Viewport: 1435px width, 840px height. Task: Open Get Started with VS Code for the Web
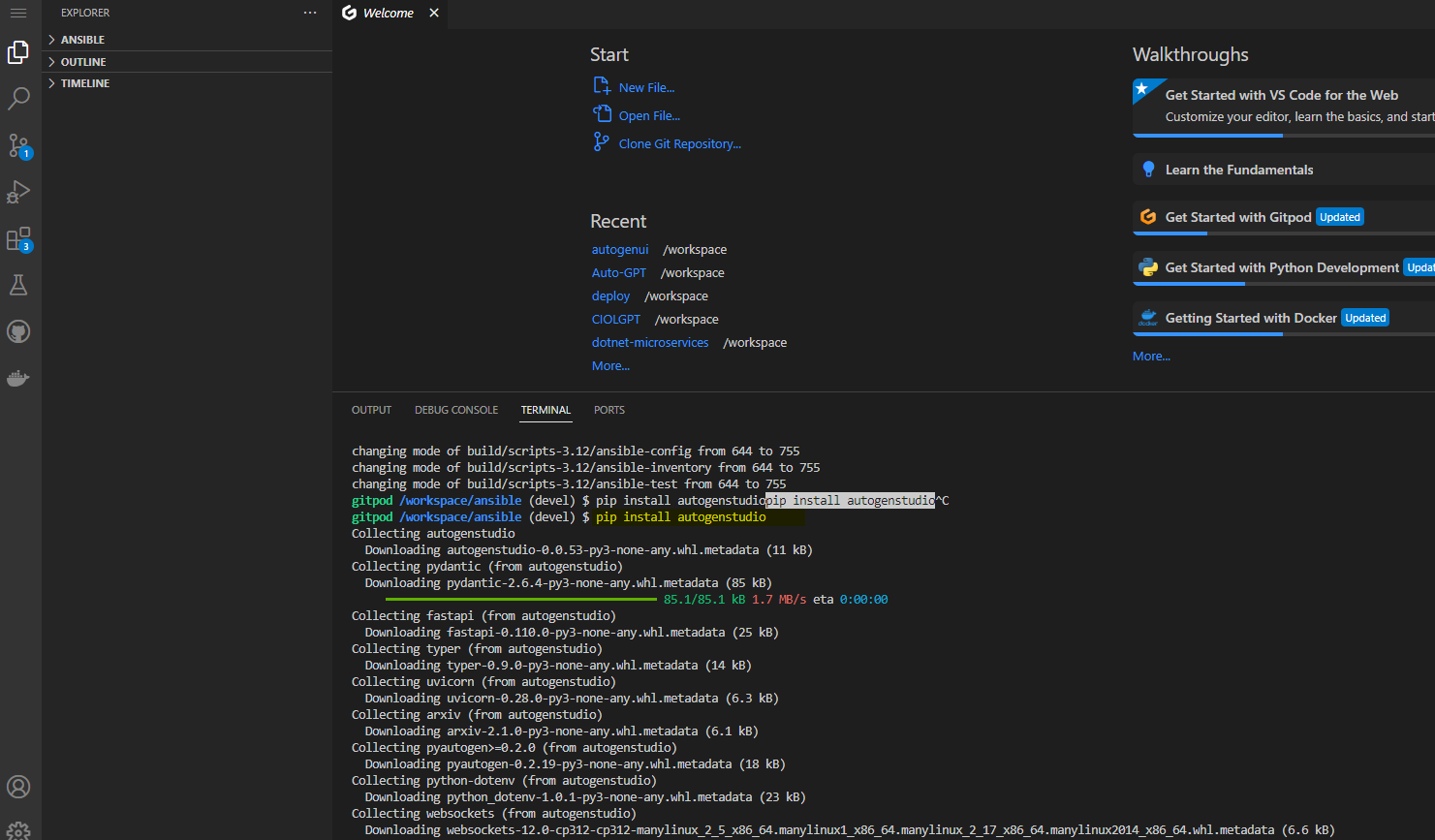[1284, 107]
